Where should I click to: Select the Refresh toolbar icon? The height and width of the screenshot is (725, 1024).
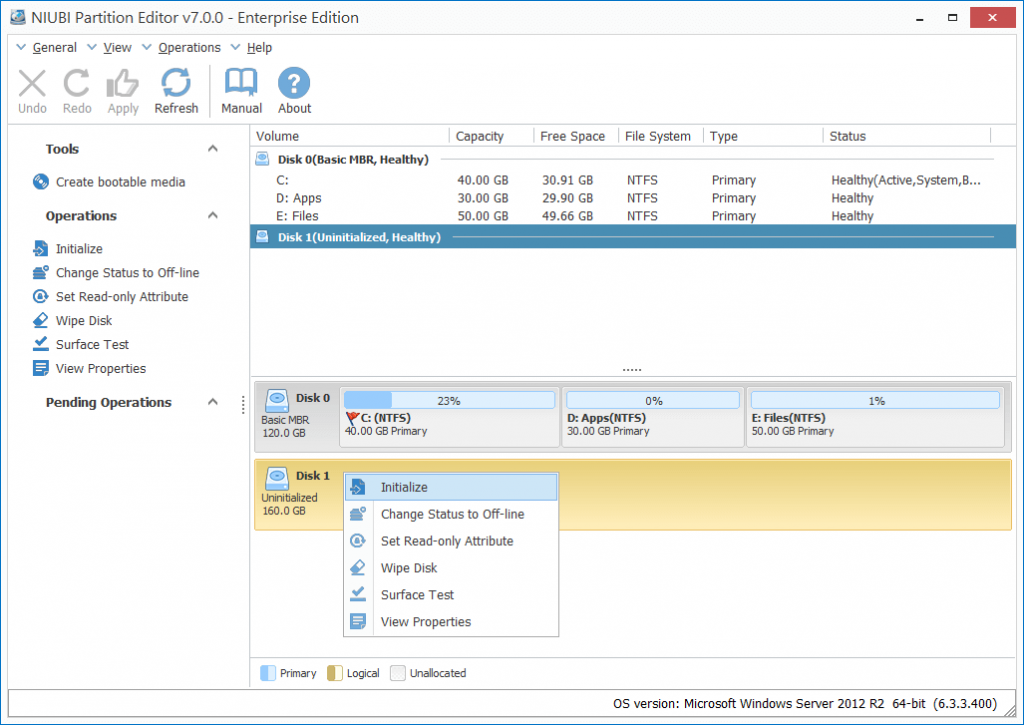coord(176,89)
